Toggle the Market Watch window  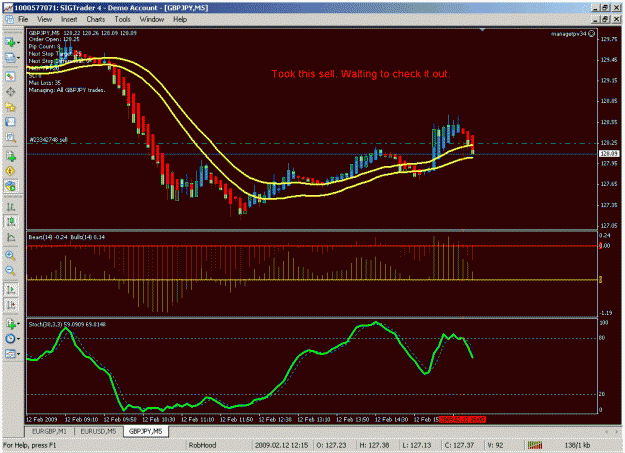point(10,76)
